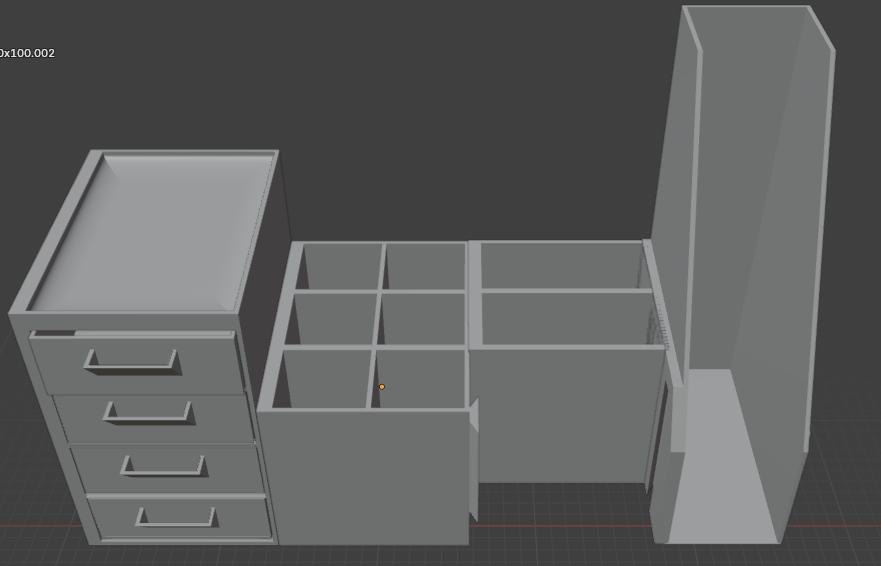Screen dimensions: 881x566
Task: Select the top drawer handle of the cabinet
Action: pyautogui.click(x=133, y=362)
